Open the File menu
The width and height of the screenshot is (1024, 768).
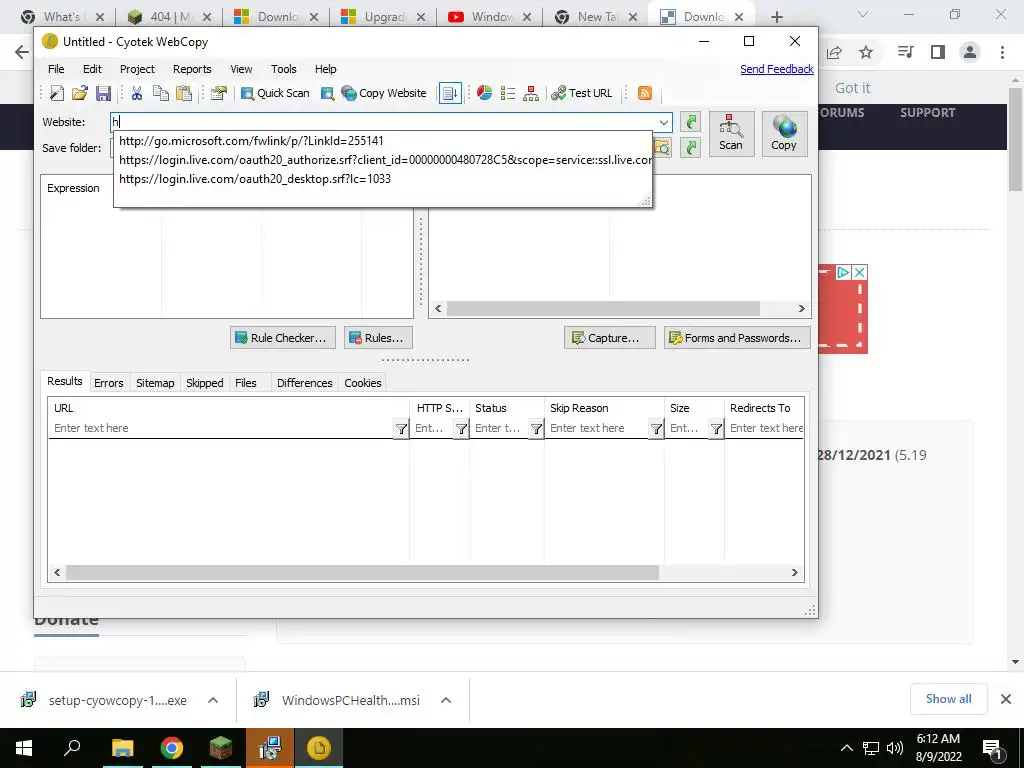(x=56, y=69)
